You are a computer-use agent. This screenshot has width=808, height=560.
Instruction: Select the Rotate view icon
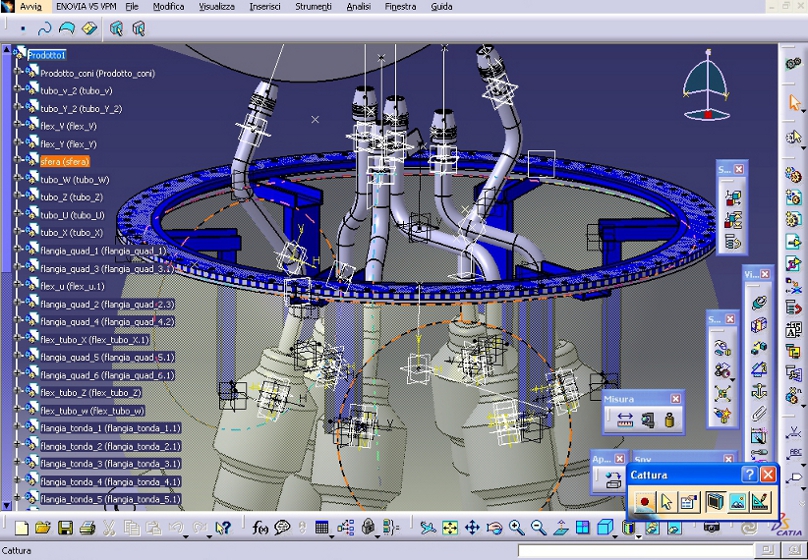(494, 528)
